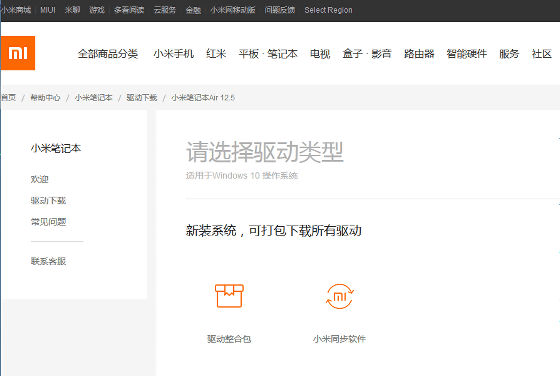Open 智能硬件 navigation item
This screenshot has height=376, width=560.
tap(466, 54)
